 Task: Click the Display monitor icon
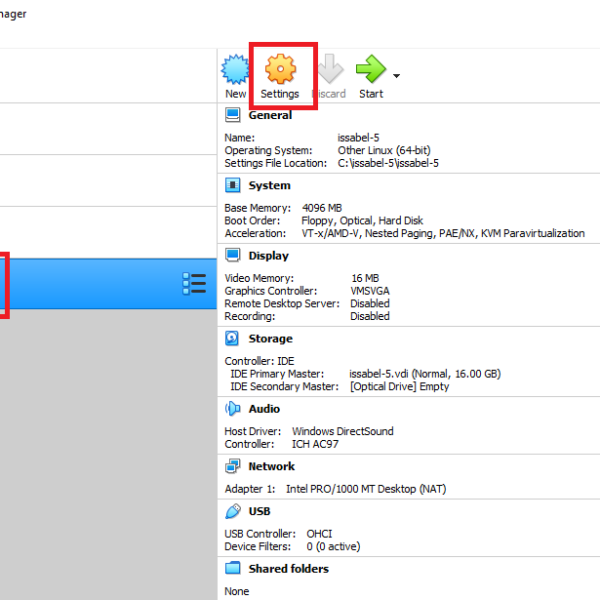point(233,256)
